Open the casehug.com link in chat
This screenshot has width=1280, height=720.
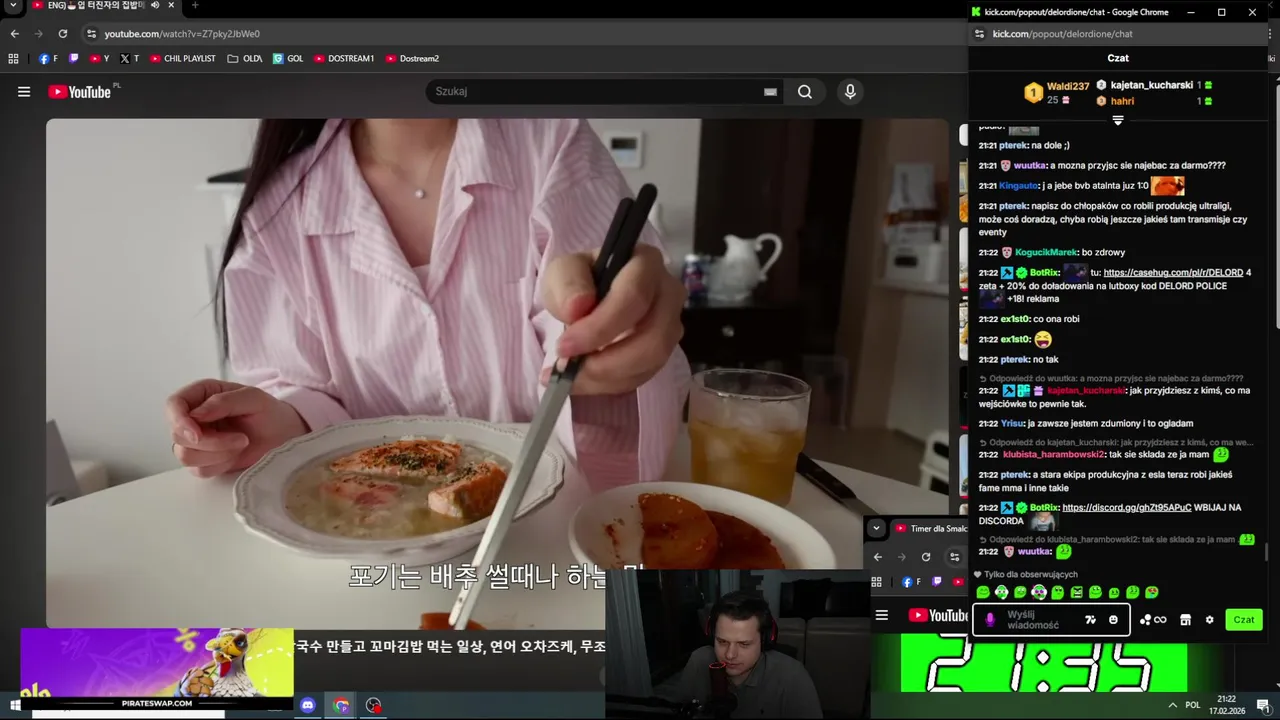tap(1173, 272)
